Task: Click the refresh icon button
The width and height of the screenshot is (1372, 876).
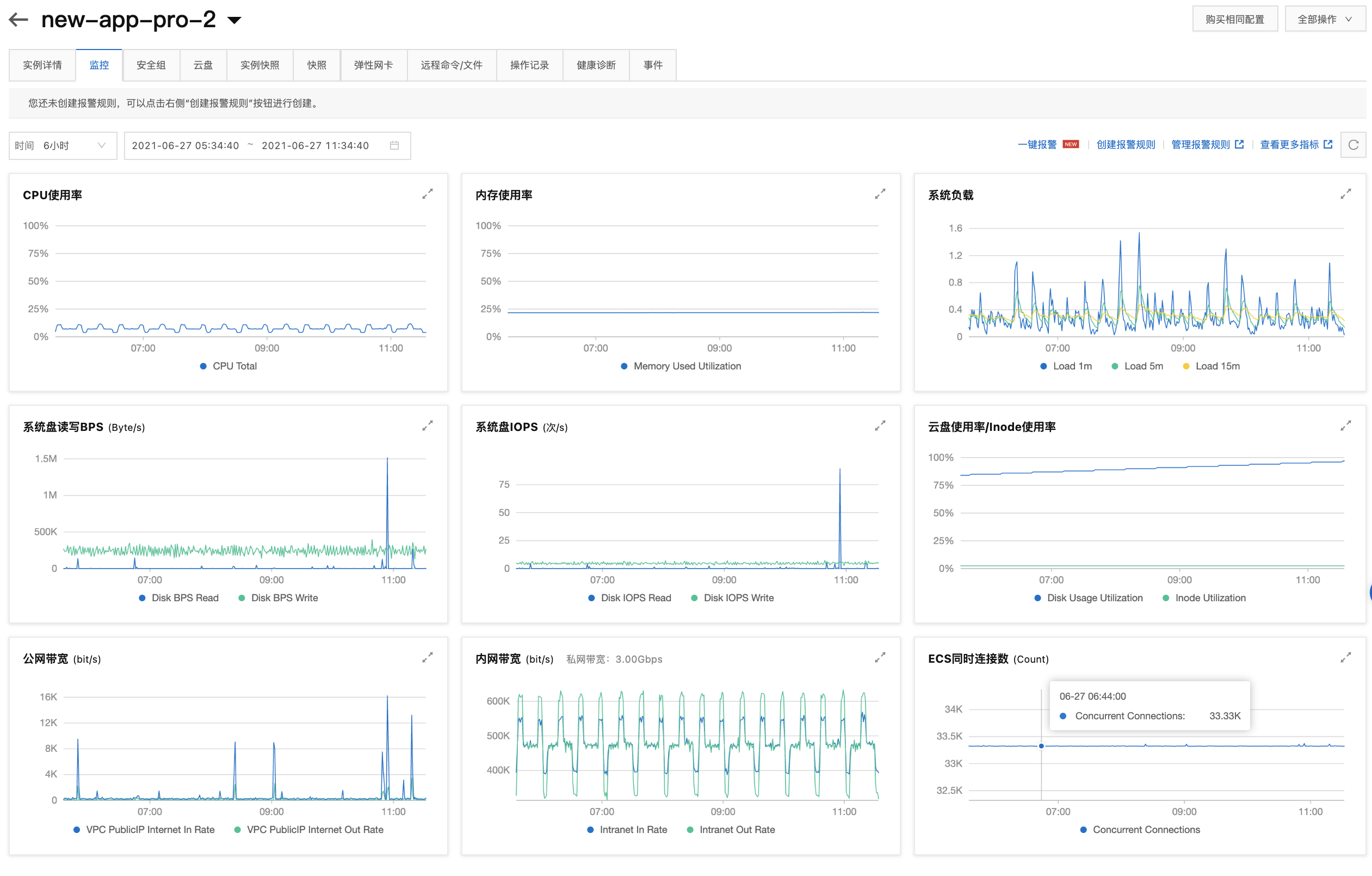Action: pos(1353,145)
